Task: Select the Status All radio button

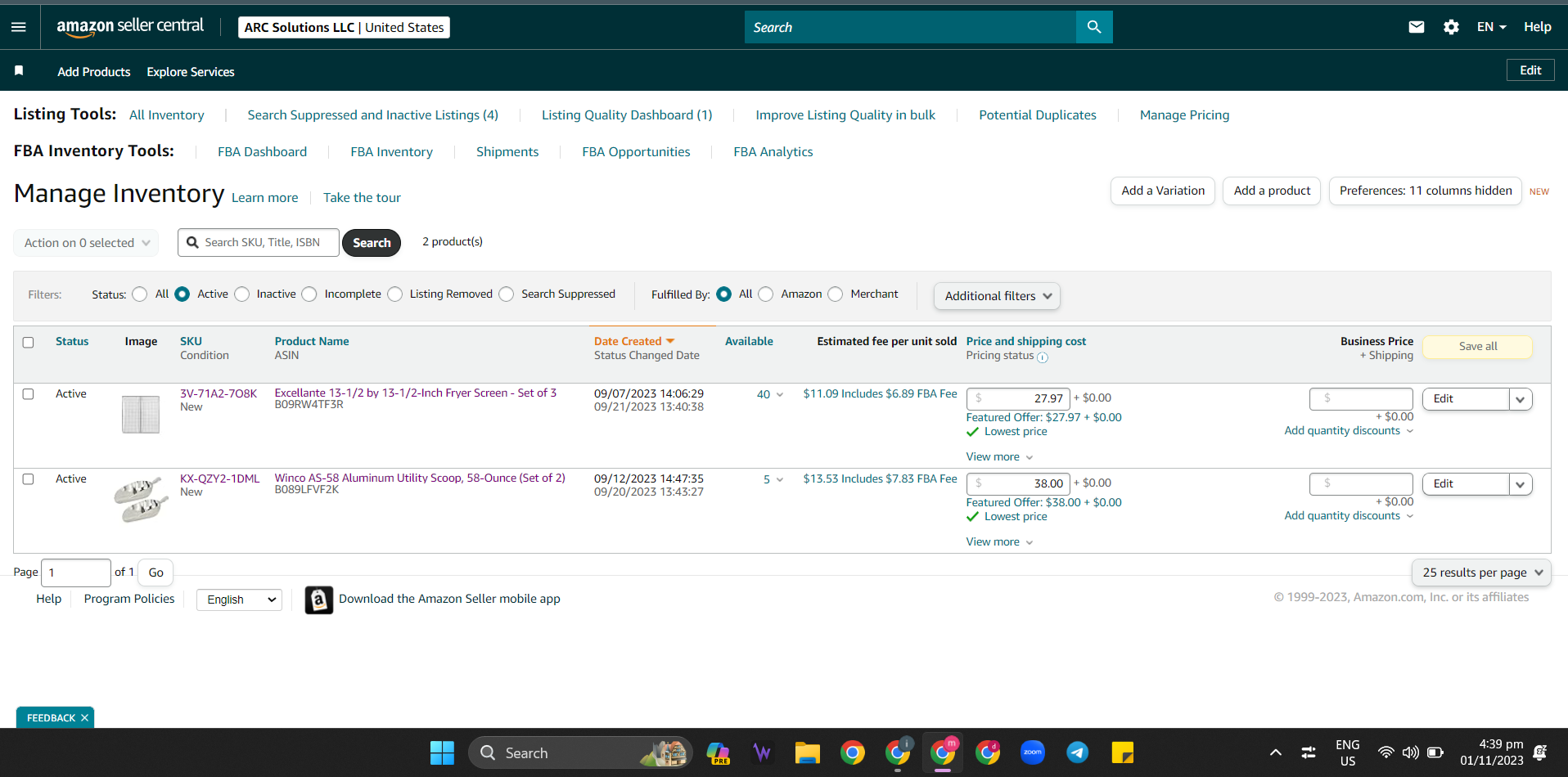Action: pos(140,294)
